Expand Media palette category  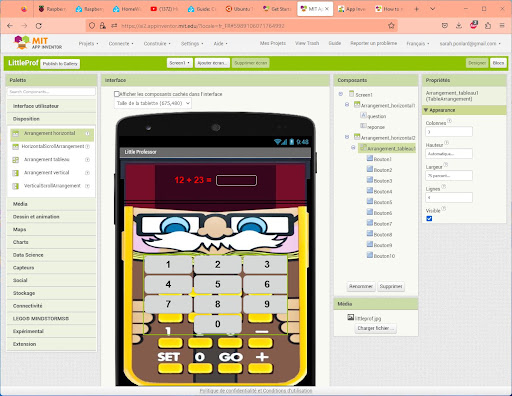click(x=52, y=204)
